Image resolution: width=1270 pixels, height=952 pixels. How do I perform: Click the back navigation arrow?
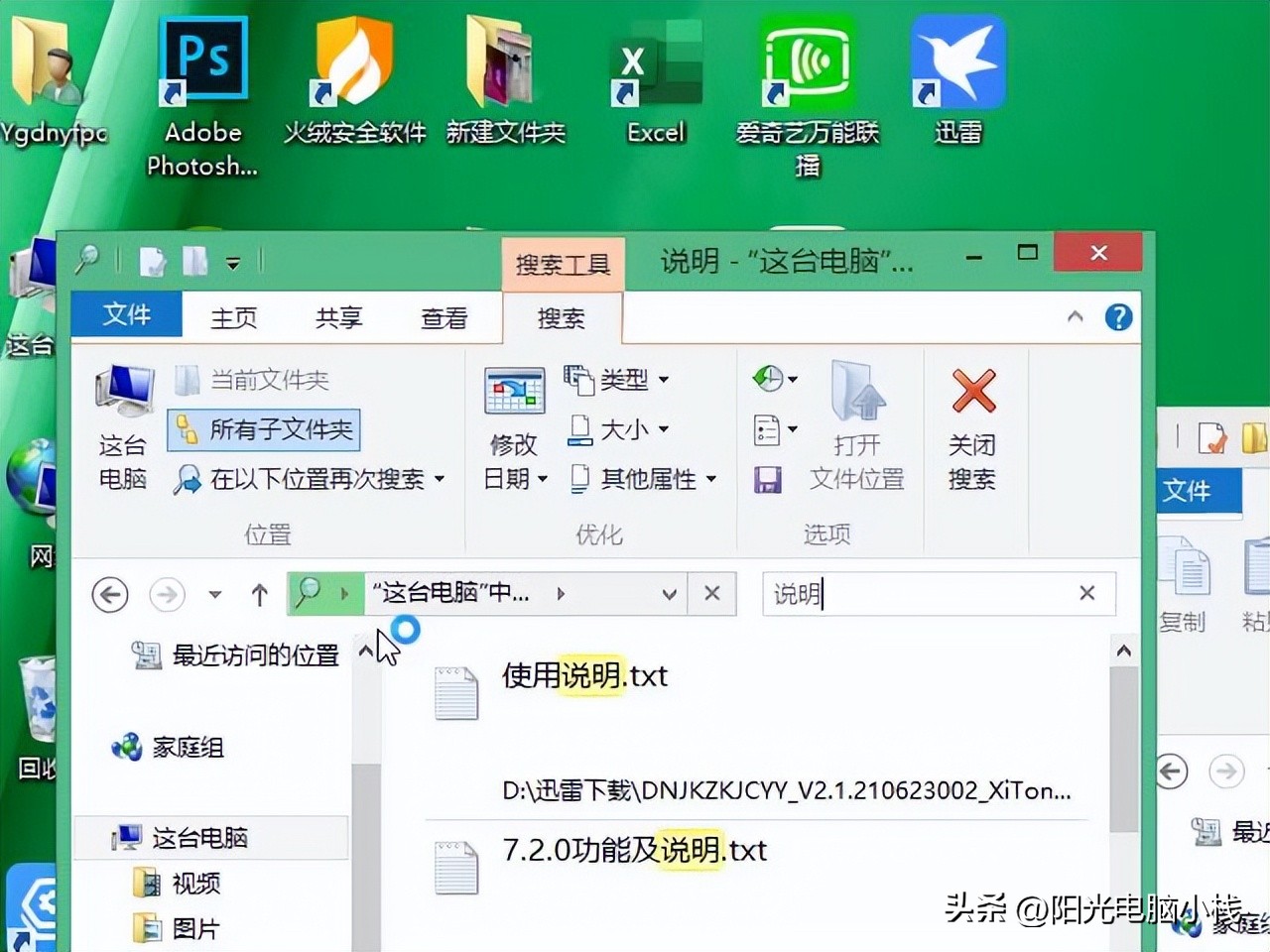[109, 595]
